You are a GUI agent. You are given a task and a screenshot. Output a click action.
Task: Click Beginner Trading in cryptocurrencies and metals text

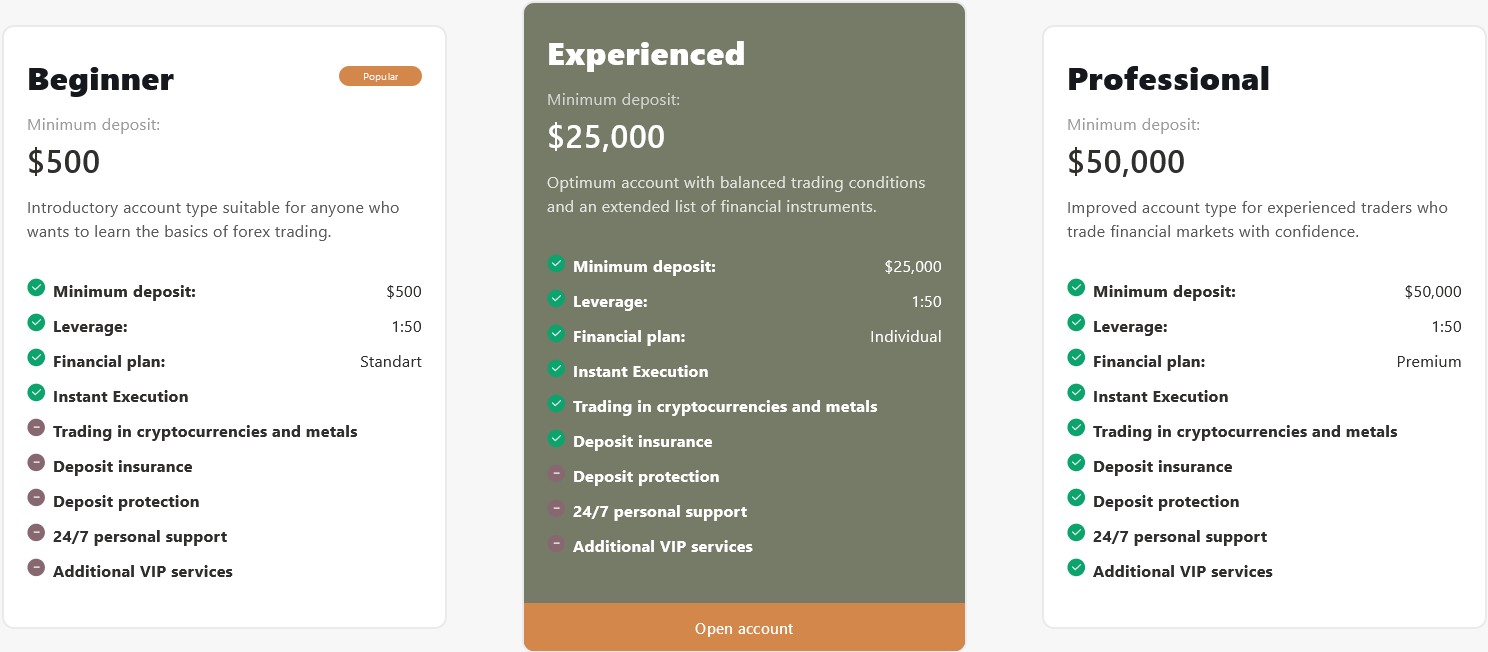click(x=205, y=432)
